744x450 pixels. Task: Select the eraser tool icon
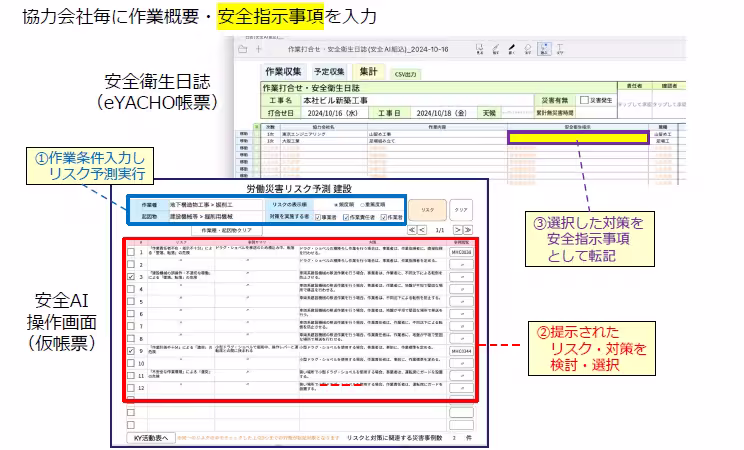pos(528,49)
